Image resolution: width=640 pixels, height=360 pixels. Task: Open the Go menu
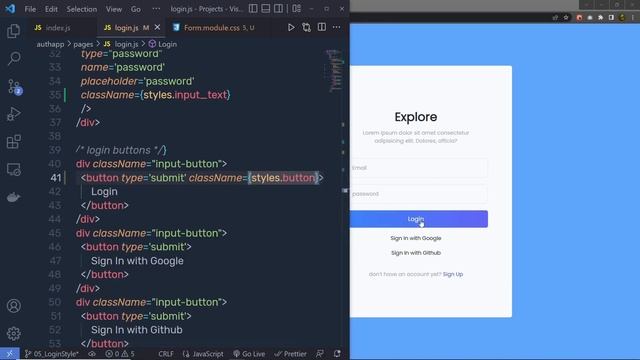136,9
